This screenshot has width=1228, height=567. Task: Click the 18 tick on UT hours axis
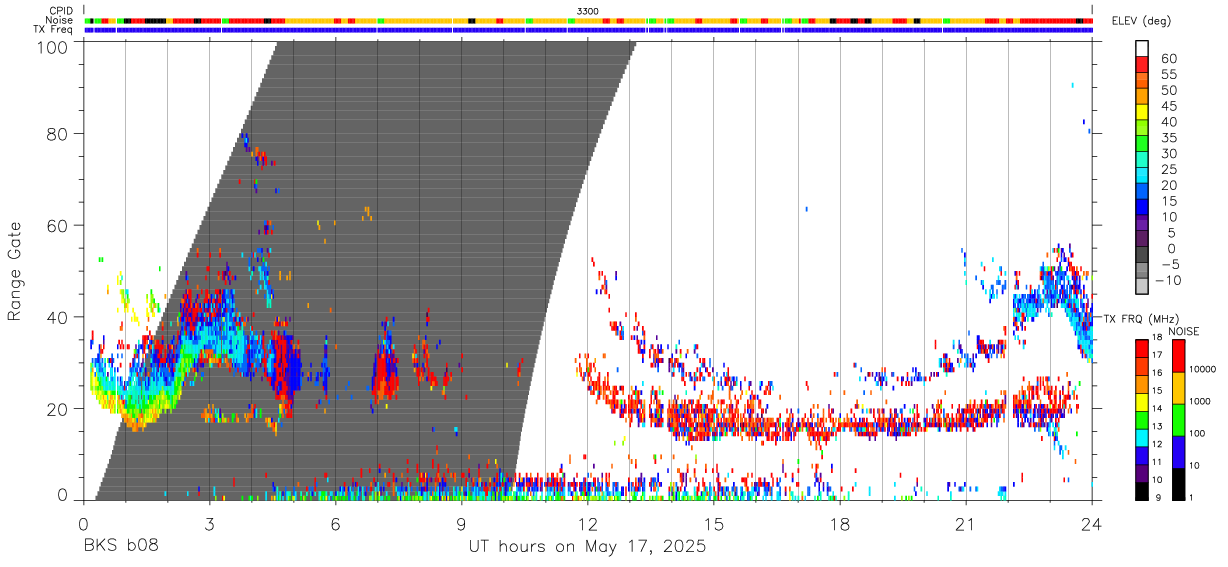[840, 525]
